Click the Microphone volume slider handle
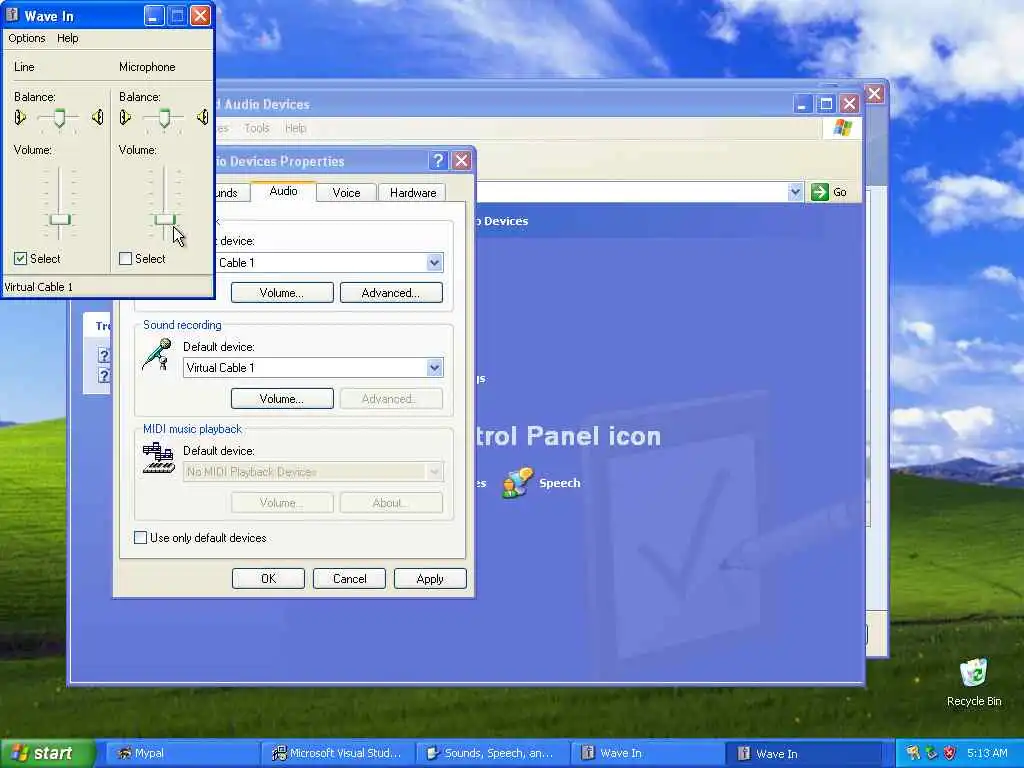Image resolution: width=1024 pixels, height=768 pixels. tap(165, 219)
